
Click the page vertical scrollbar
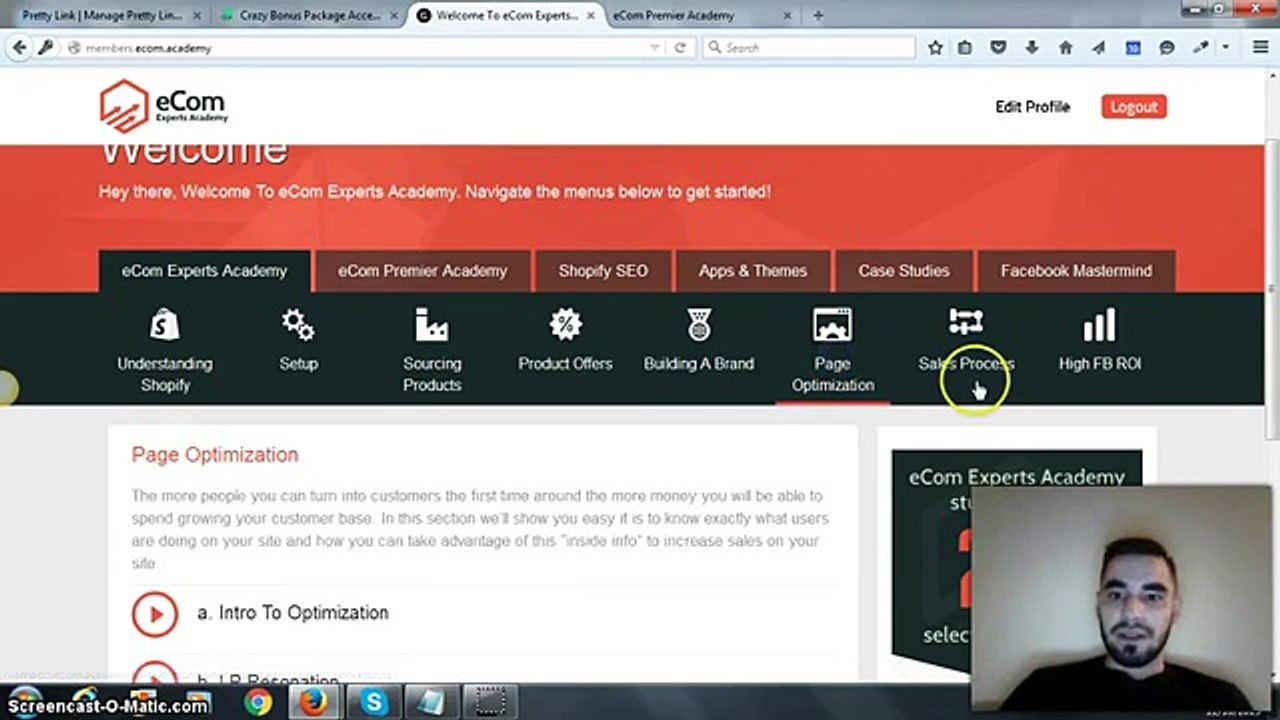click(x=1272, y=290)
